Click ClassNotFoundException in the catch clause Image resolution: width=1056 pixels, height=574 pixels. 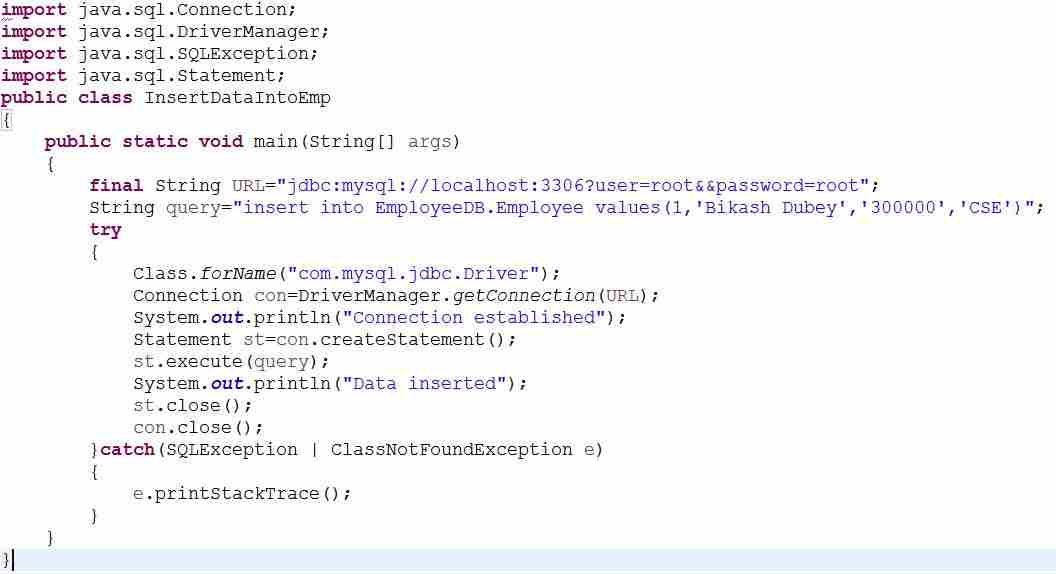tap(451, 450)
